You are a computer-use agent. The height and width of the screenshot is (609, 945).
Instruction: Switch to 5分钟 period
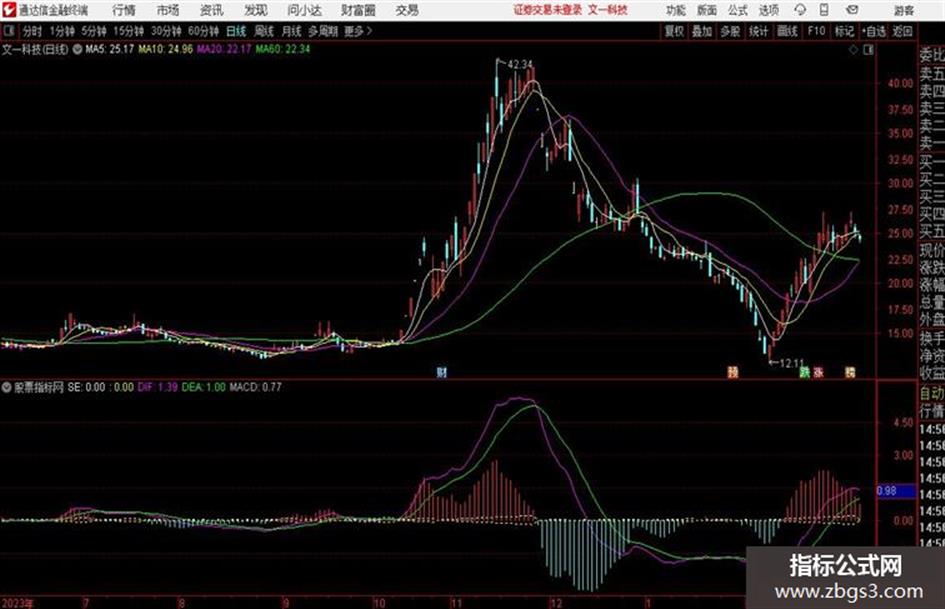point(93,31)
